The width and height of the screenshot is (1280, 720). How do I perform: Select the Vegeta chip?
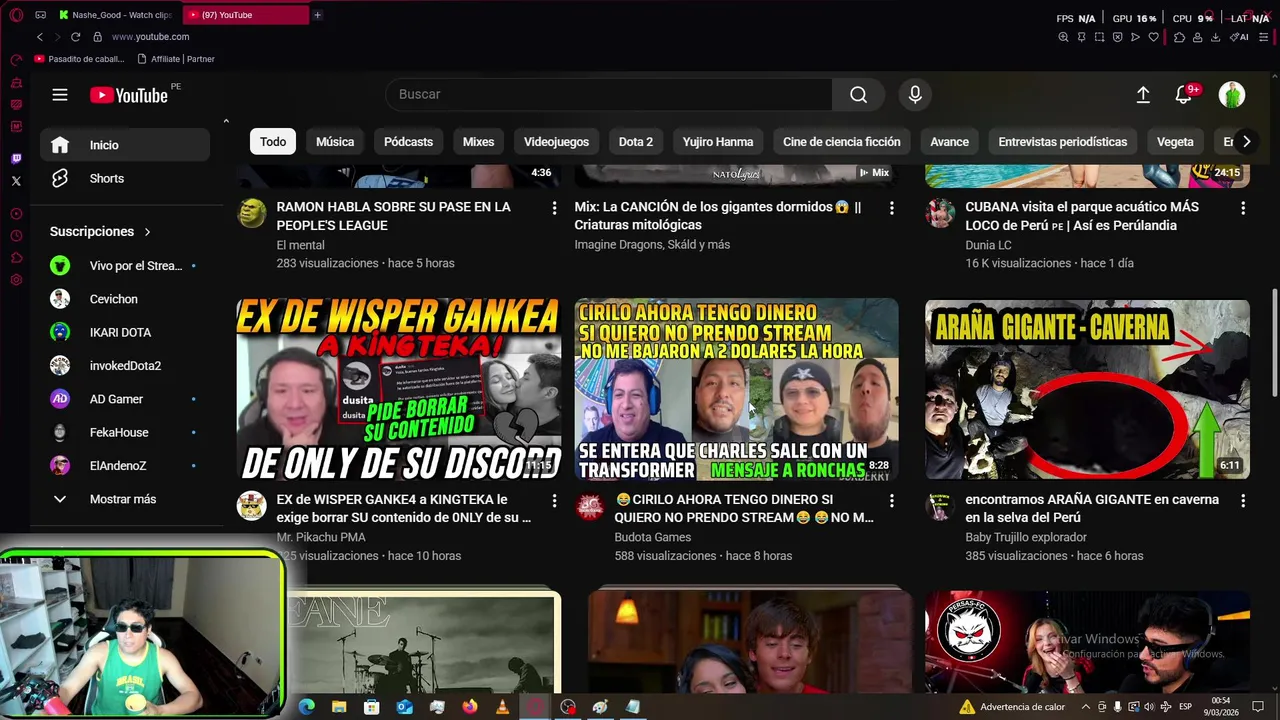pyautogui.click(x=1175, y=142)
